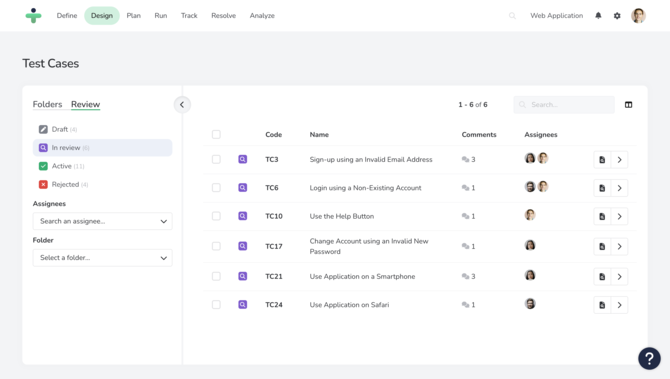The image size is (670, 379).
Task: Click comments bubble icon for TC21
Action: (465, 276)
